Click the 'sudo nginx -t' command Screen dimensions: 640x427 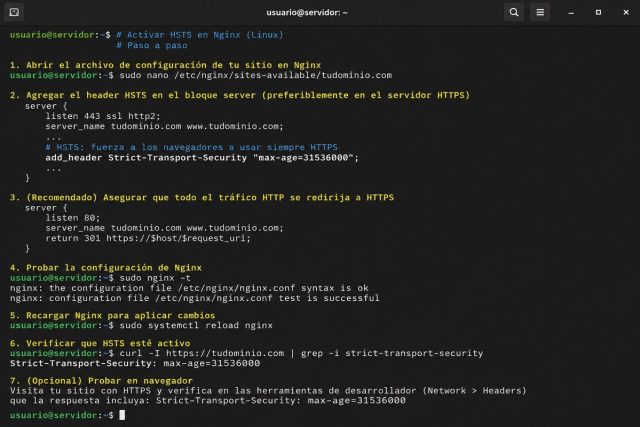coord(155,278)
